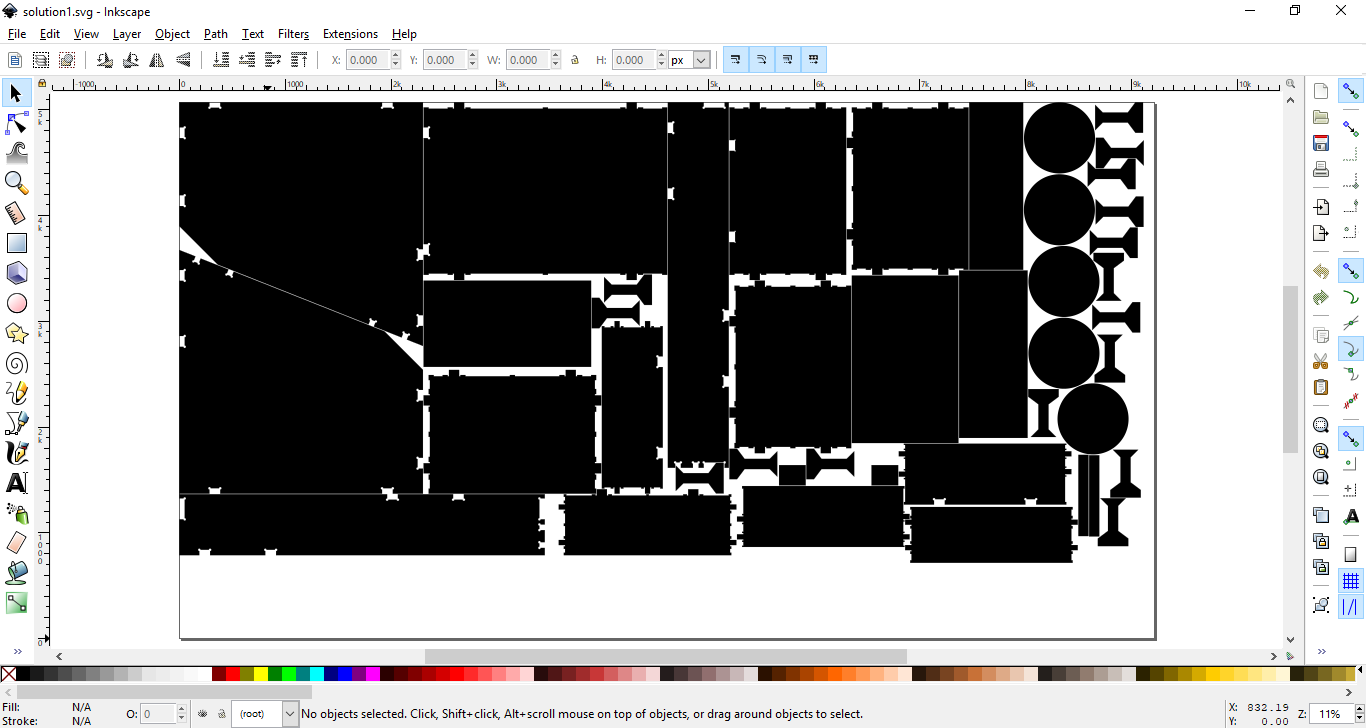Viewport: 1366px width, 728px height.
Task: Flip selection vertically
Action: click(x=183, y=60)
